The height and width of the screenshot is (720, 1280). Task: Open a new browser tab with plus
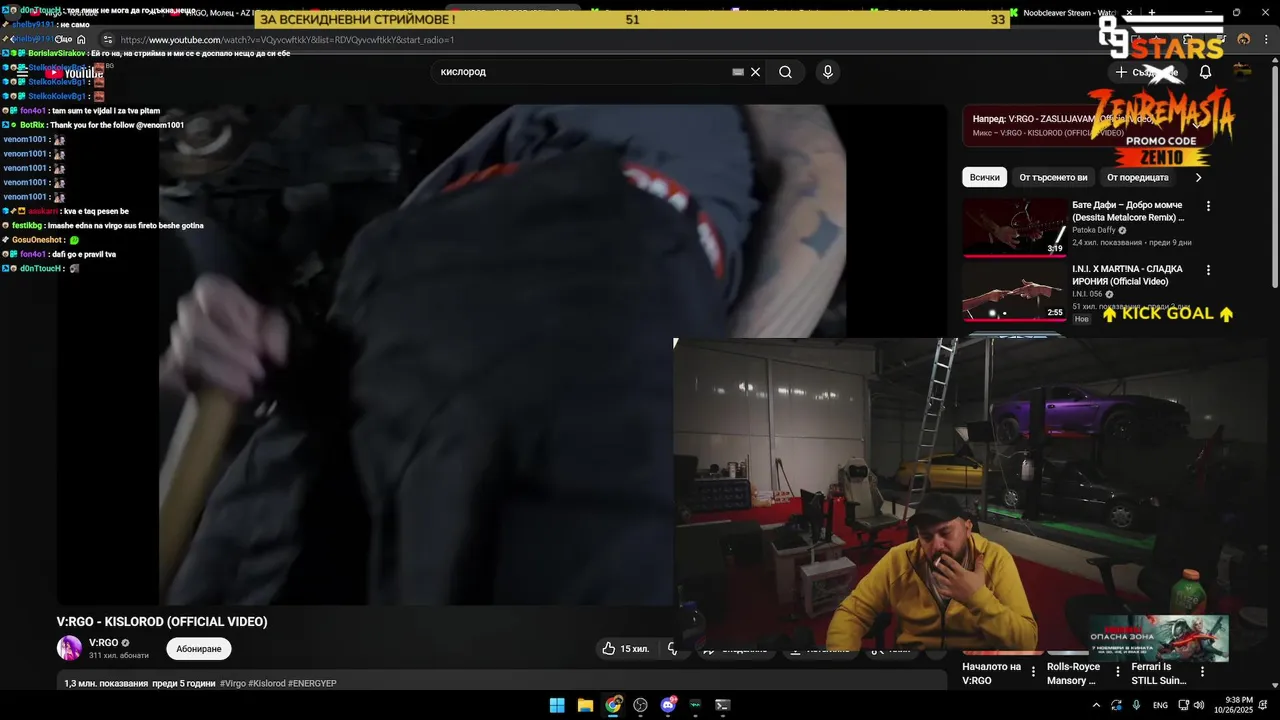pos(1152,13)
